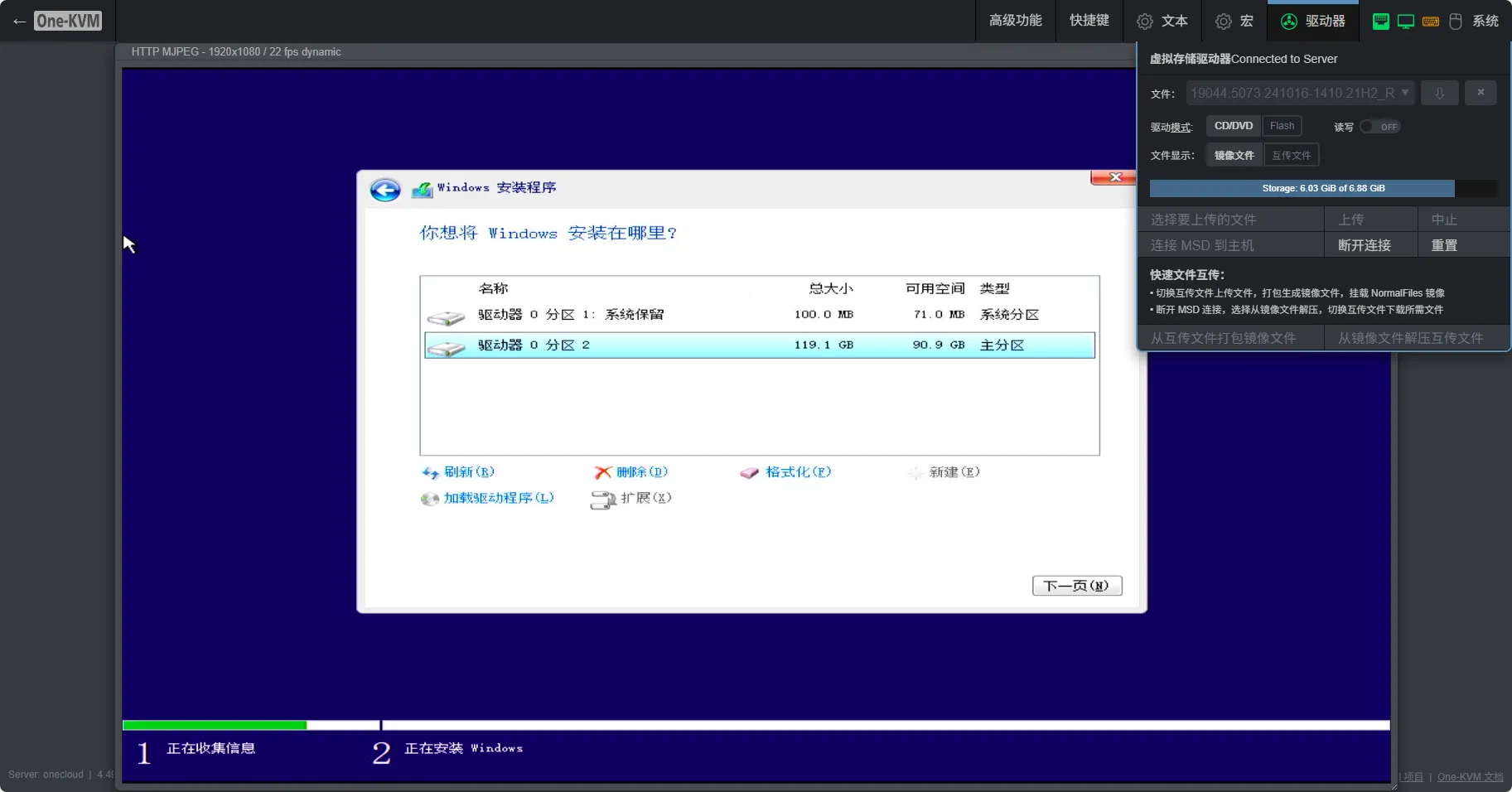Click the 71.0 MB free space cell
The width and height of the screenshot is (1512, 792).
tap(939, 315)
